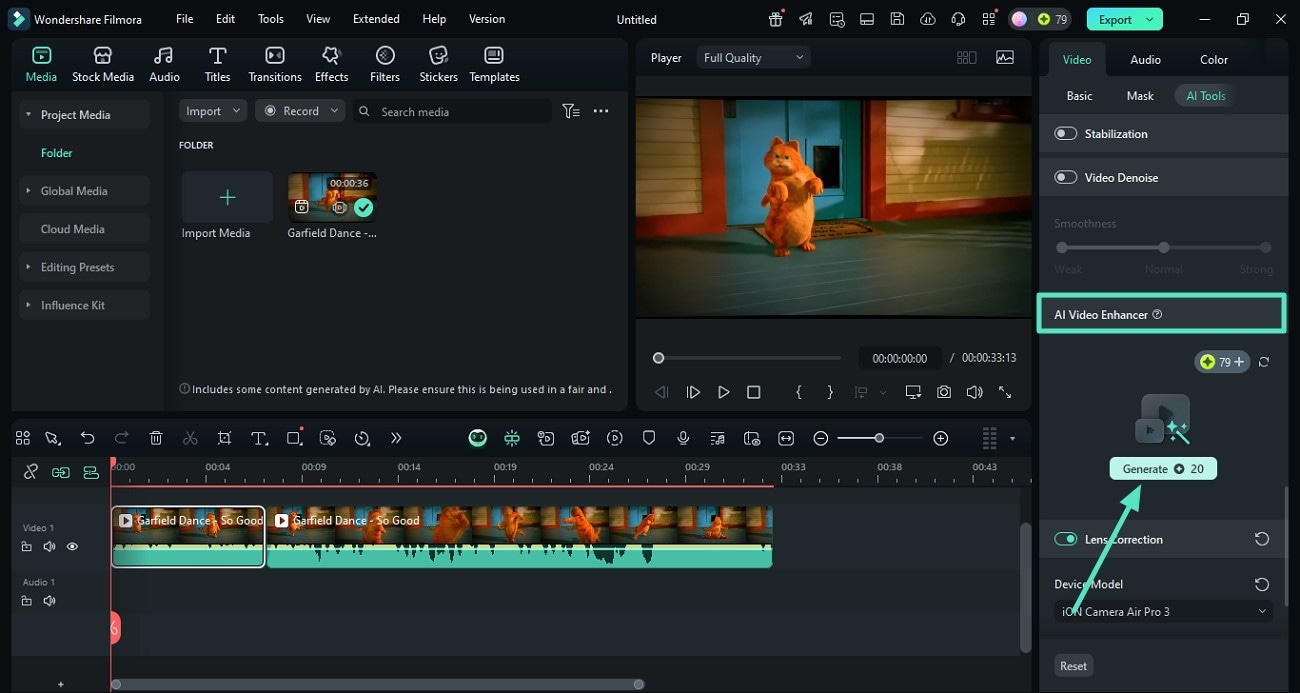Image resolution: width=1300 pixels, height=693 pixels.
Task: Expand the Export dropdown arrow
Action: pyautogui.click(x=1150, y=19)
